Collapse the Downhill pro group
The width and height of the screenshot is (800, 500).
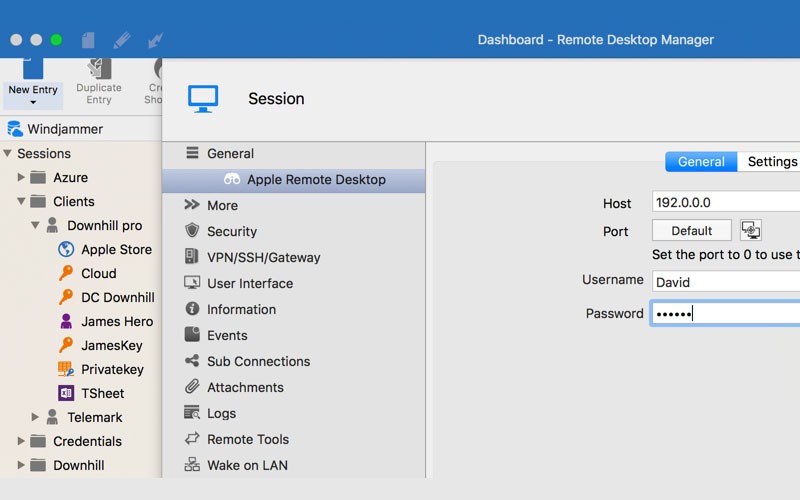(35, 225)
